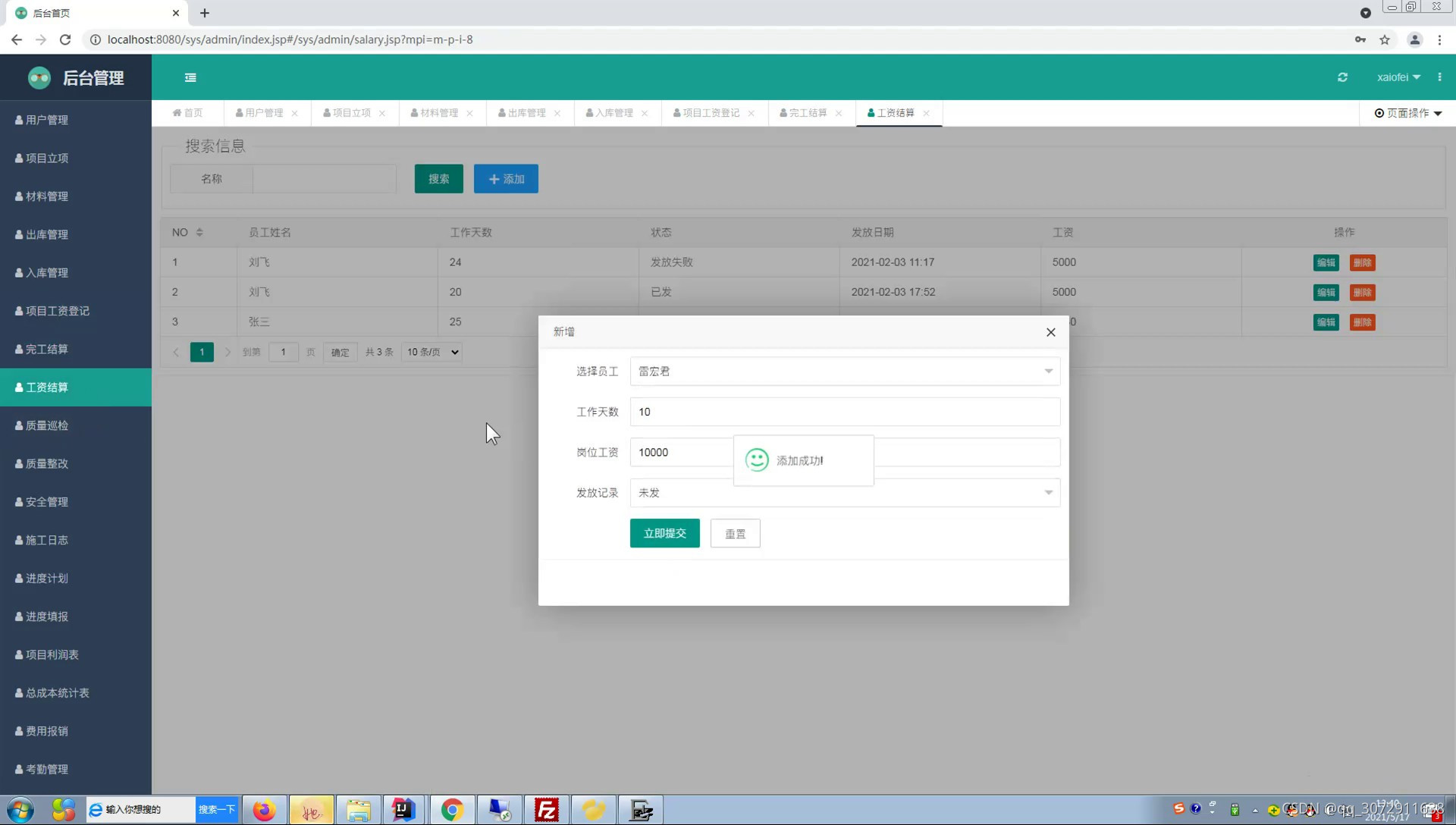Viewport: 1456px width, 825px height.
Task: Open 进度计划 in the sidebar
Action: pos(76,578)
